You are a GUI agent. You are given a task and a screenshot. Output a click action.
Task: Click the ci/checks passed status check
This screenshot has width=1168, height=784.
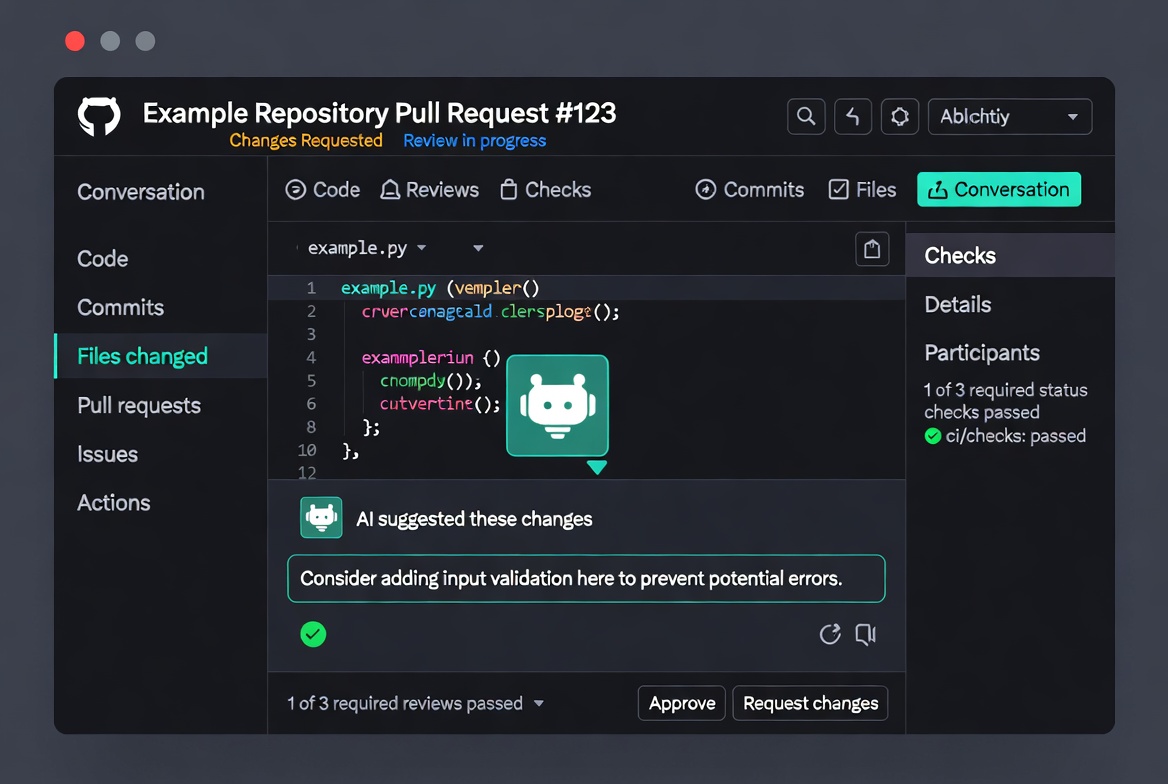point(1005,435)
